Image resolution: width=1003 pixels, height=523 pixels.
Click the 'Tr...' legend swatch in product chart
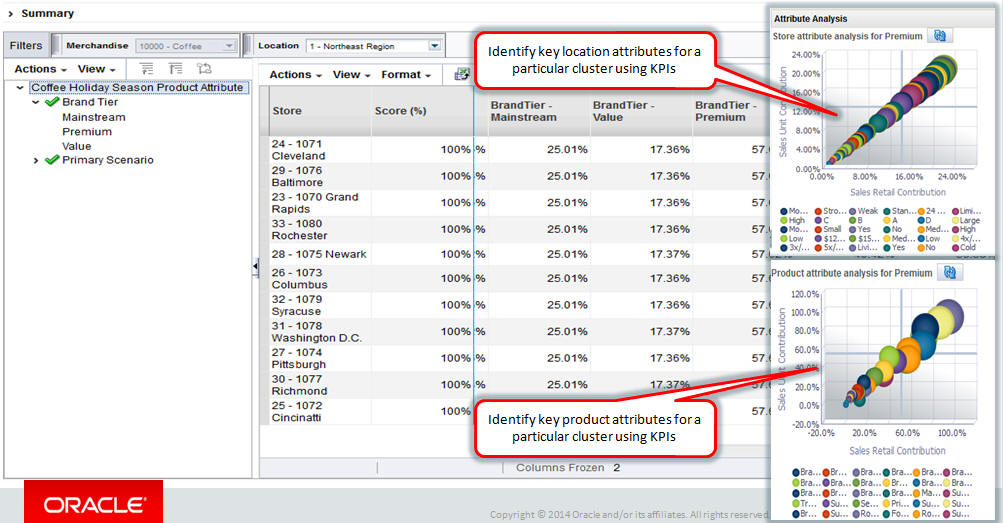(796, 503)
